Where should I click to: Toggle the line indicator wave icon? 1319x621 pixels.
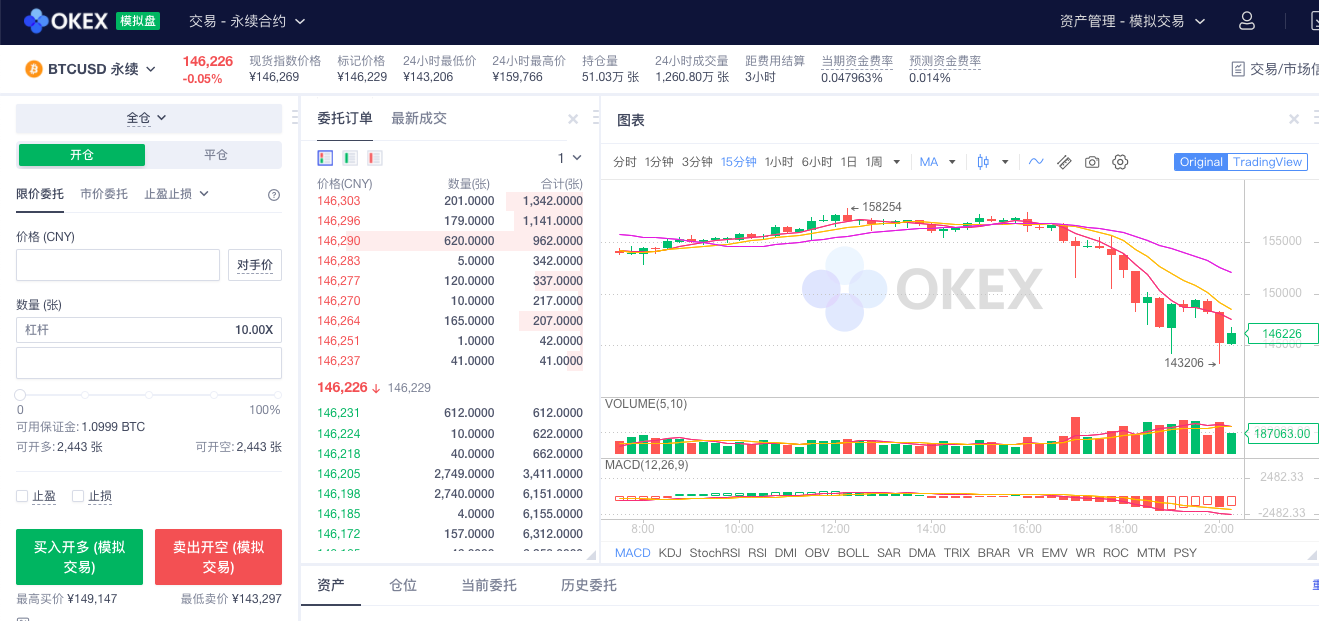click(x=1036, y=162)
